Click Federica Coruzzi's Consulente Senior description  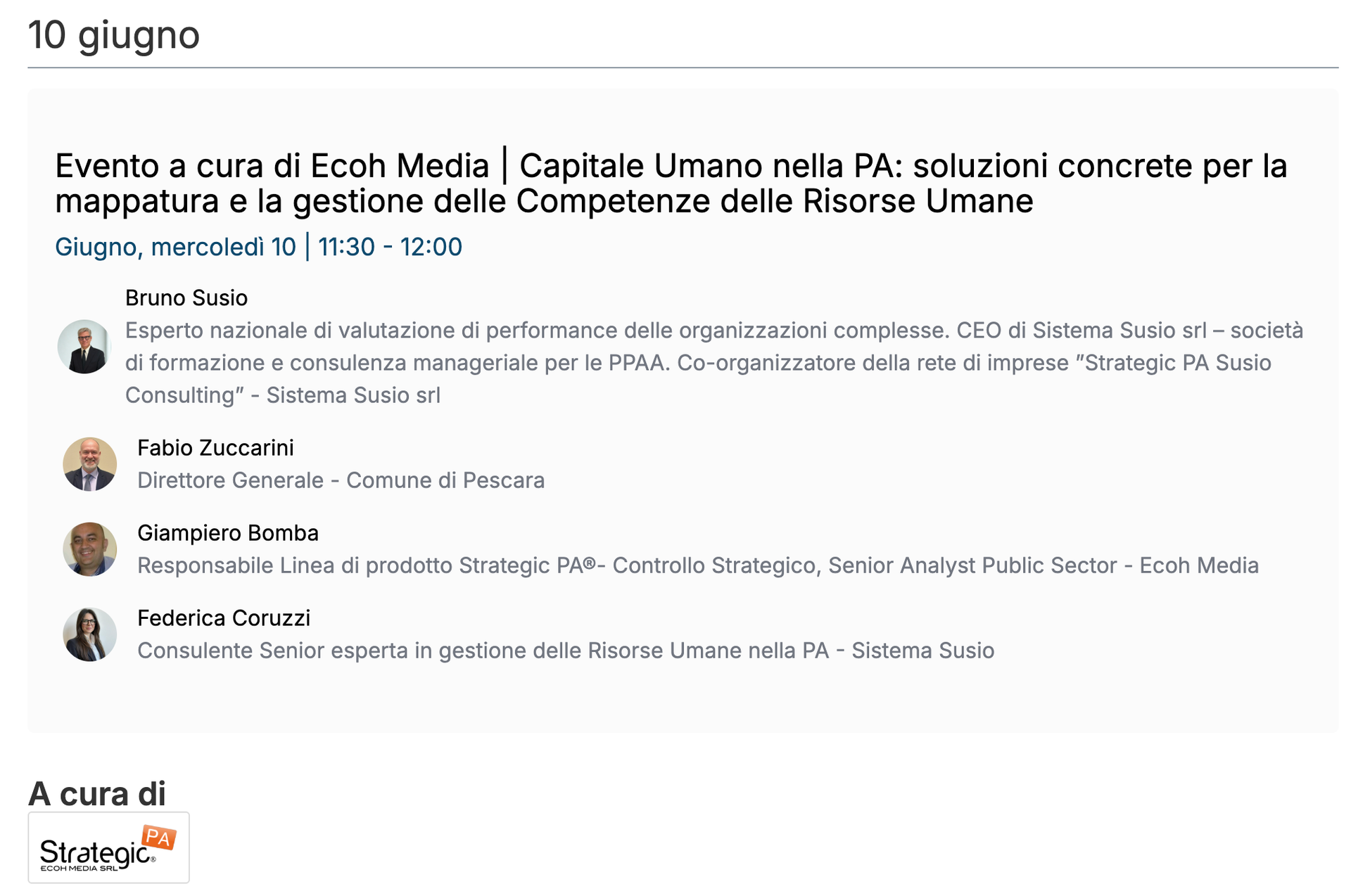click(x=566, y=651)
